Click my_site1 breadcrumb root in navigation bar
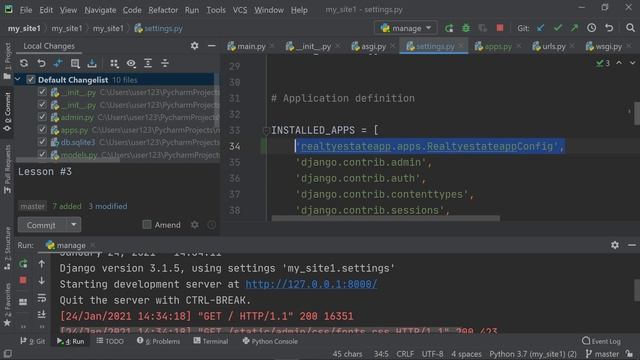 (x=24, y=28)
